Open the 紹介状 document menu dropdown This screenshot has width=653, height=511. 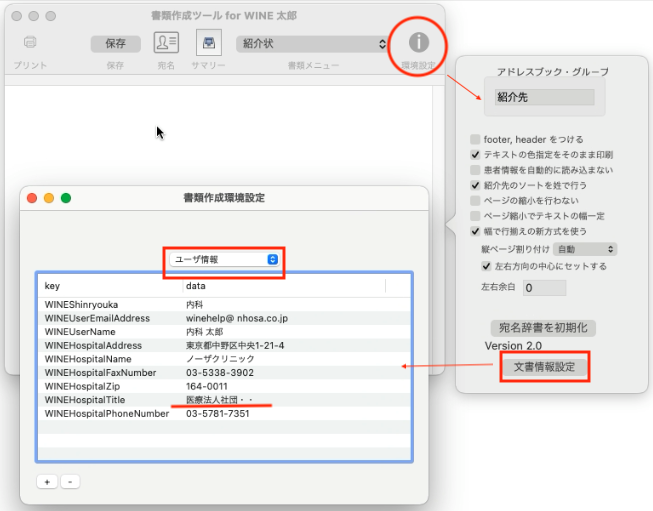click(x=312, y=44)
